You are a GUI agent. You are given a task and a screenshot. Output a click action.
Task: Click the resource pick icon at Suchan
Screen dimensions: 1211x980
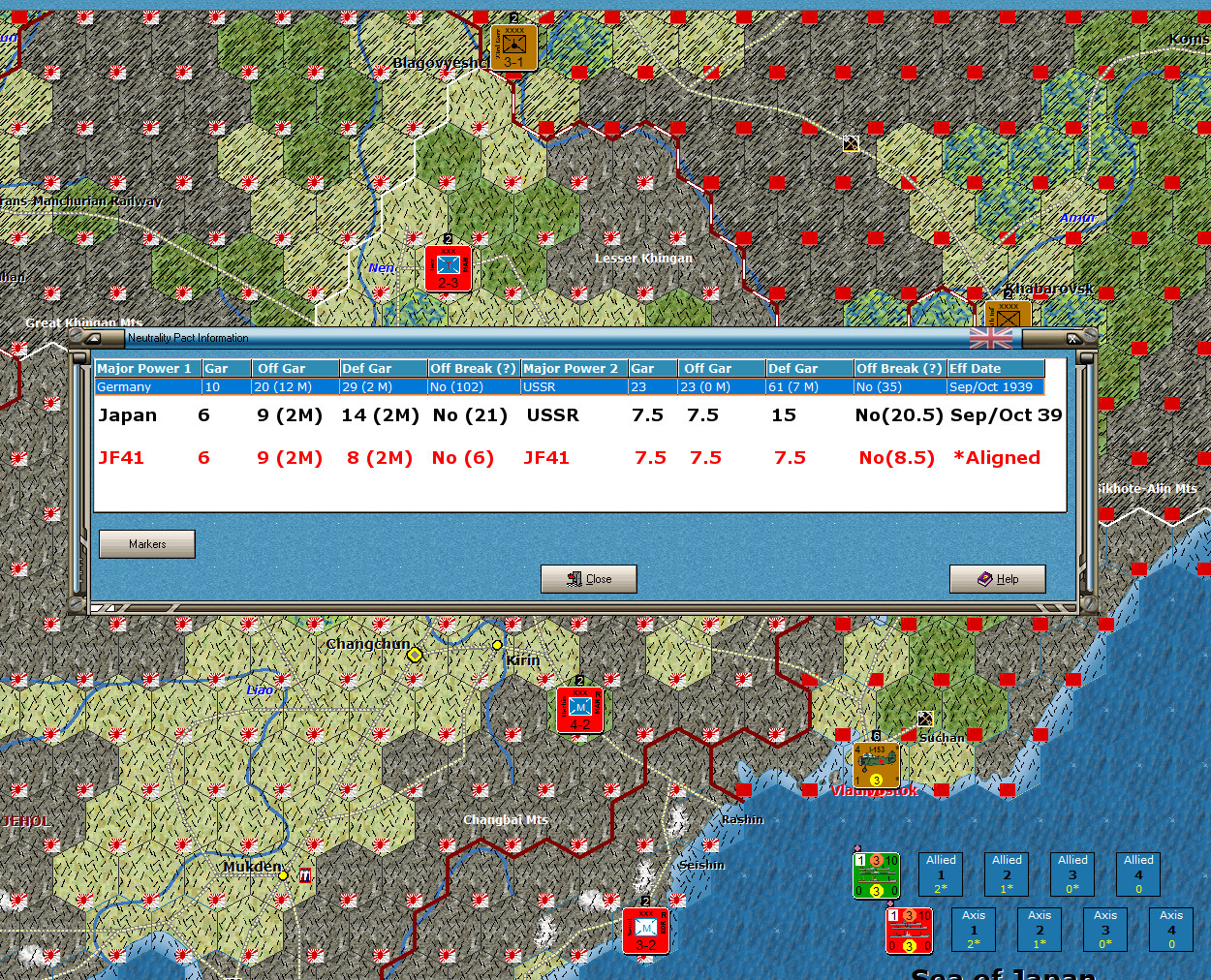coord(925,719)
